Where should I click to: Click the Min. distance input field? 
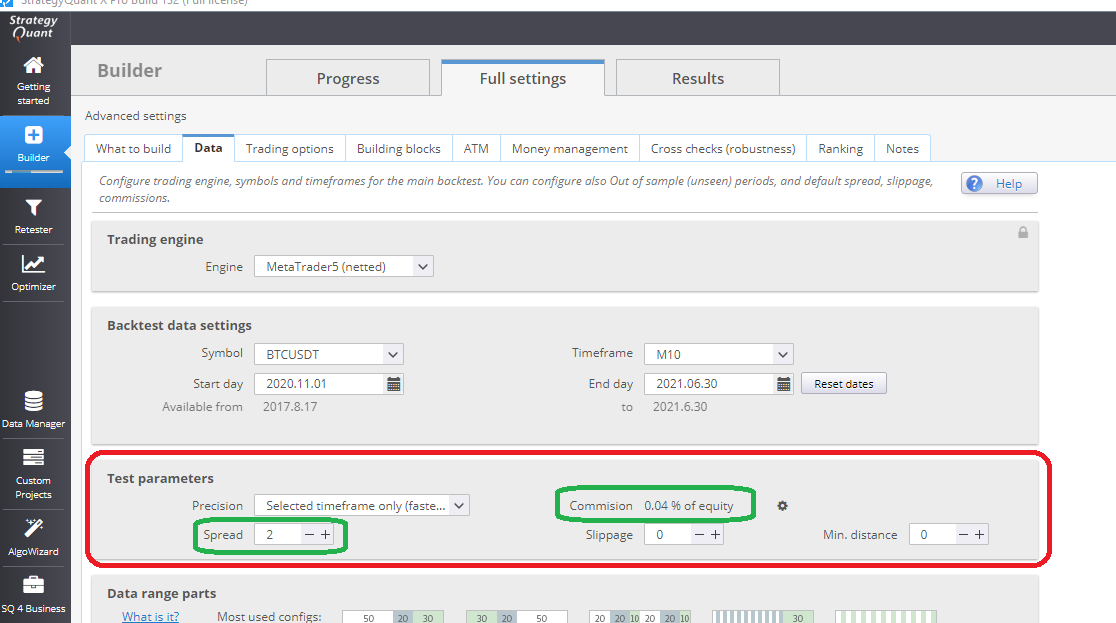pyautogui.click(x=932, y=535)
